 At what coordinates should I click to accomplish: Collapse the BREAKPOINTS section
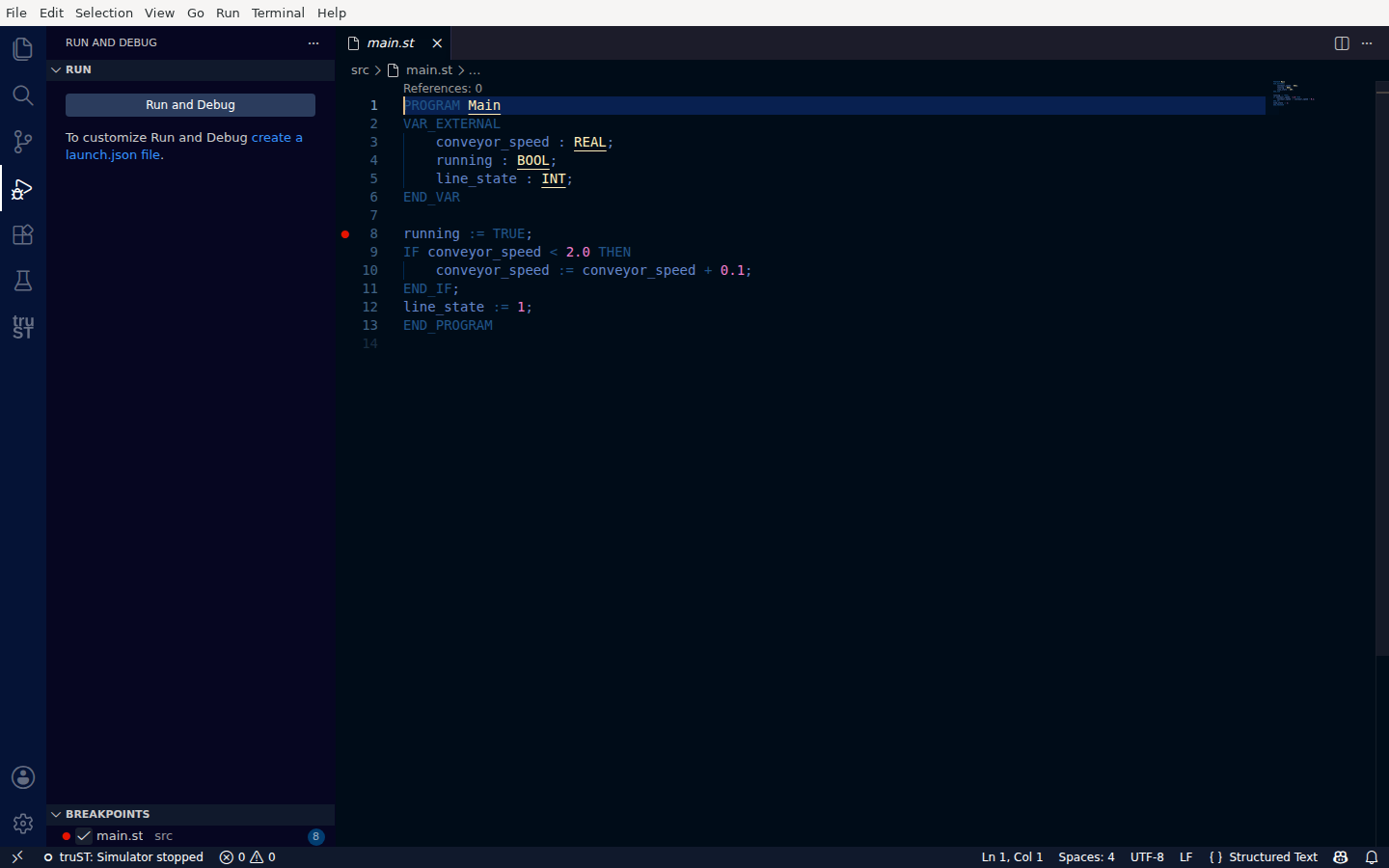click(x=190, y=814)
